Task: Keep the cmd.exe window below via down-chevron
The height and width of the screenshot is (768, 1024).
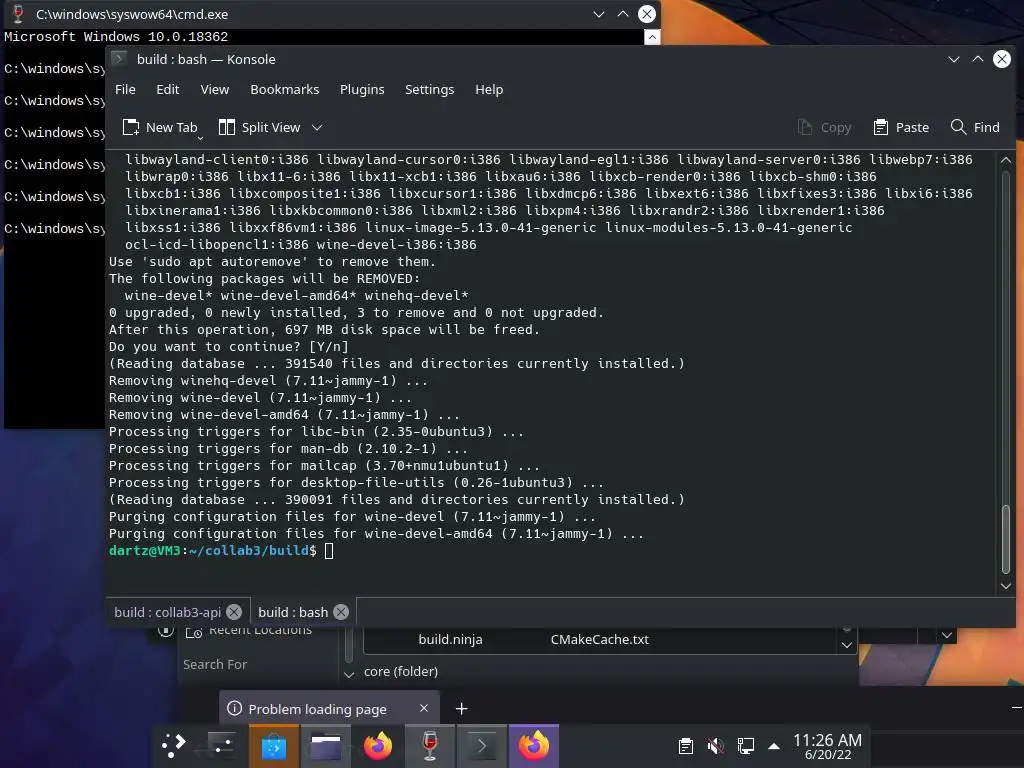Action: pyautogui.click(x=598, y=14)
